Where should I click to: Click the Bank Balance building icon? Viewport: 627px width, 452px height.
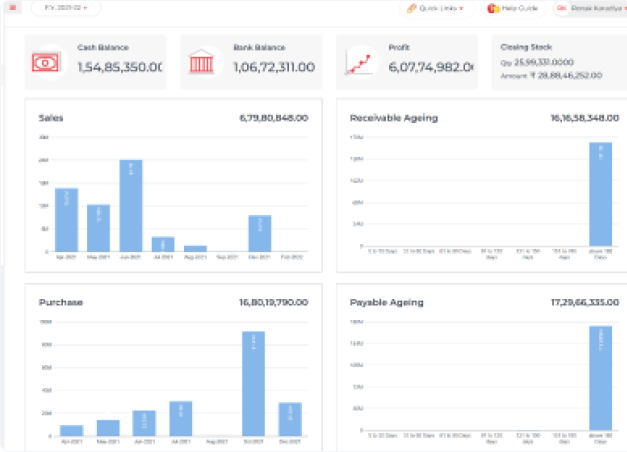pyautogui.click(x=201, y=62)
